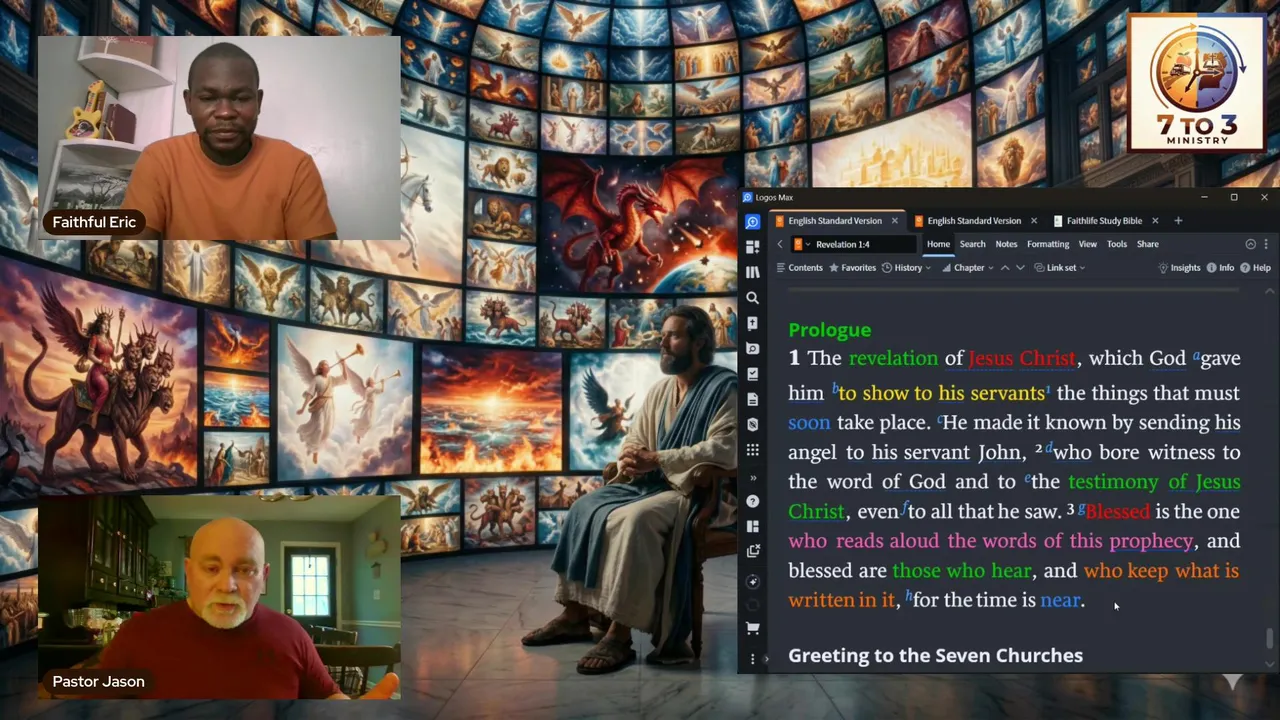This screenshot has width=1280, height=720.
Task: Open the shopping cart icon in sidebar
Action: click(753, 628)
